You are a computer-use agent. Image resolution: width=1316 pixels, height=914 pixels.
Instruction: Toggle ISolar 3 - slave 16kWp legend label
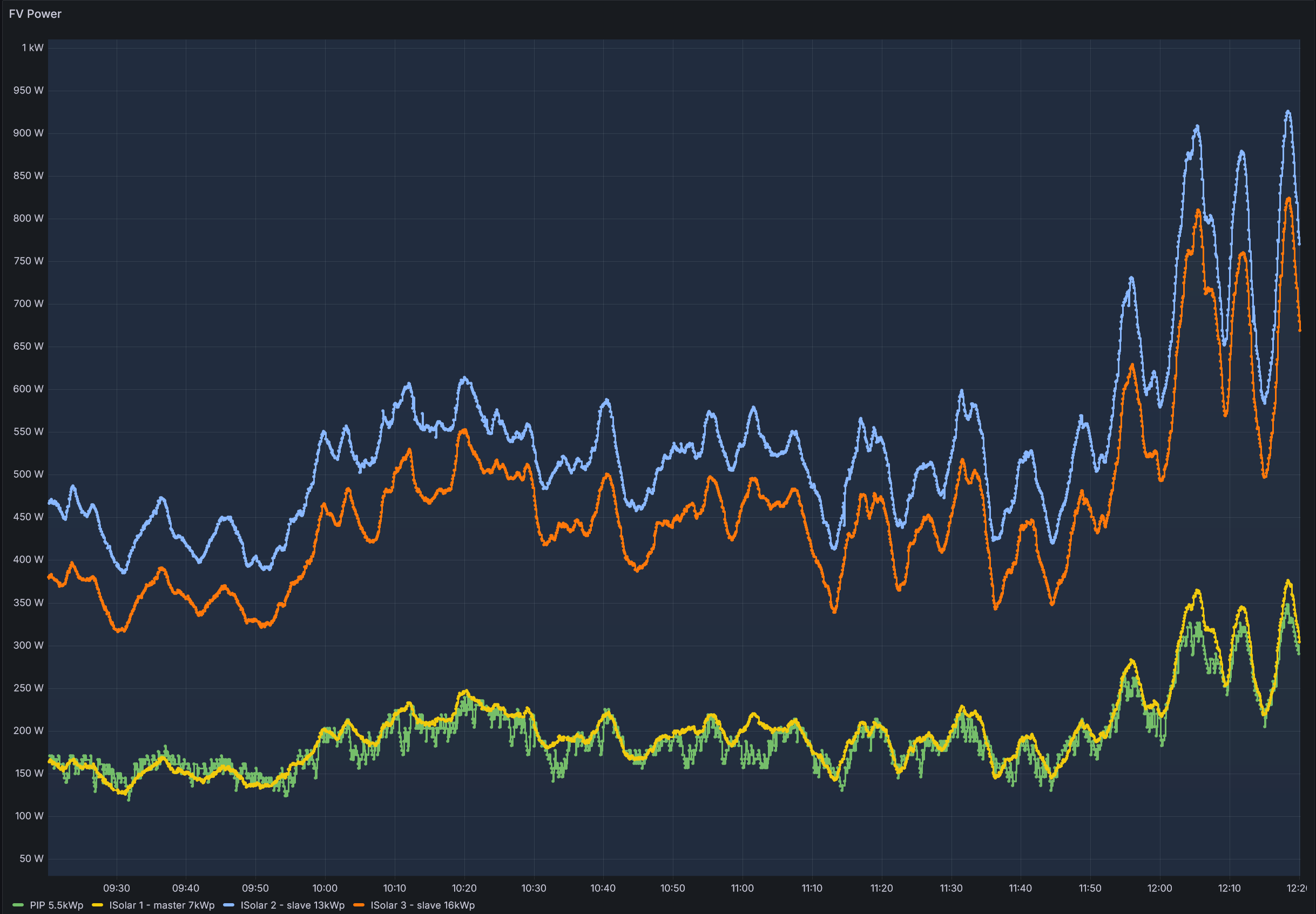click(423, 905)
